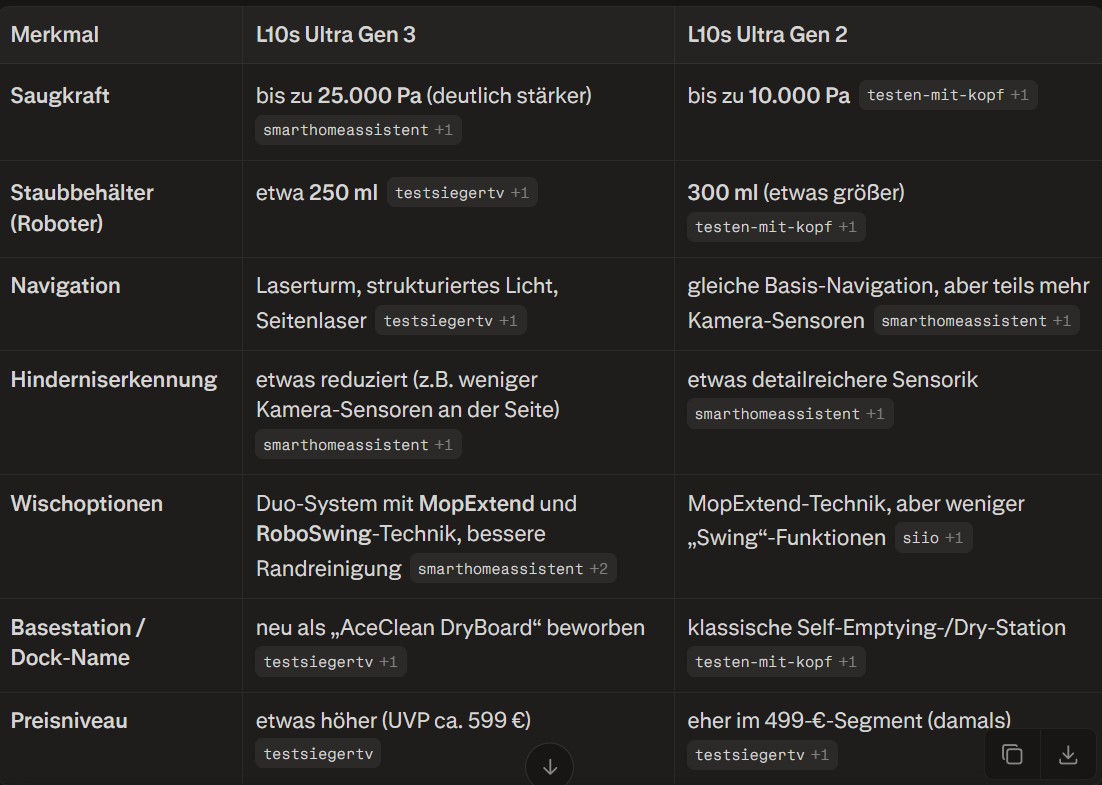The height and width of the screenshot is (785, 1102).
Task: Click testsiegertv chip under AceClean DryBoard text
Action: coord(330,662)
